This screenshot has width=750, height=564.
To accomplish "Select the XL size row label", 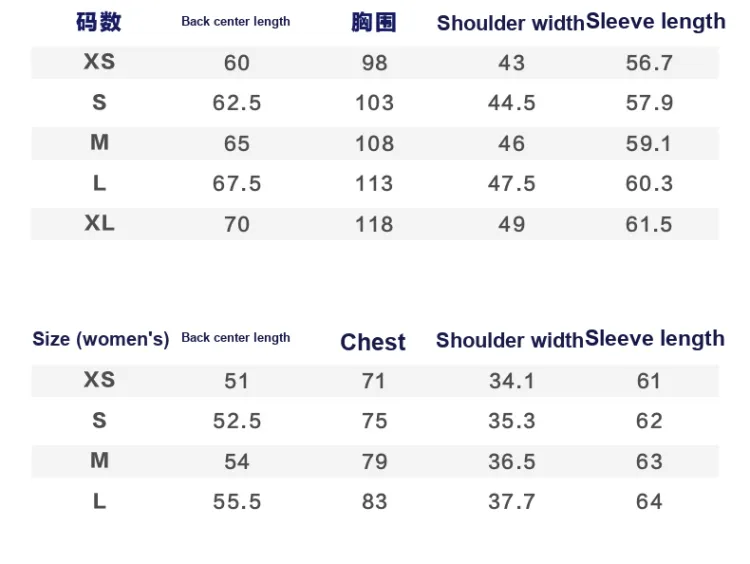I will (99, 223).
